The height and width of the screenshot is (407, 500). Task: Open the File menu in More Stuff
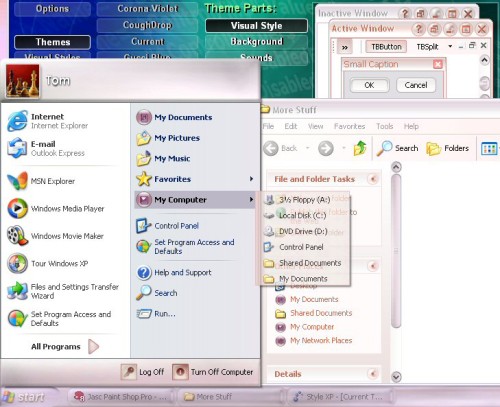click(x=268, y=126)
